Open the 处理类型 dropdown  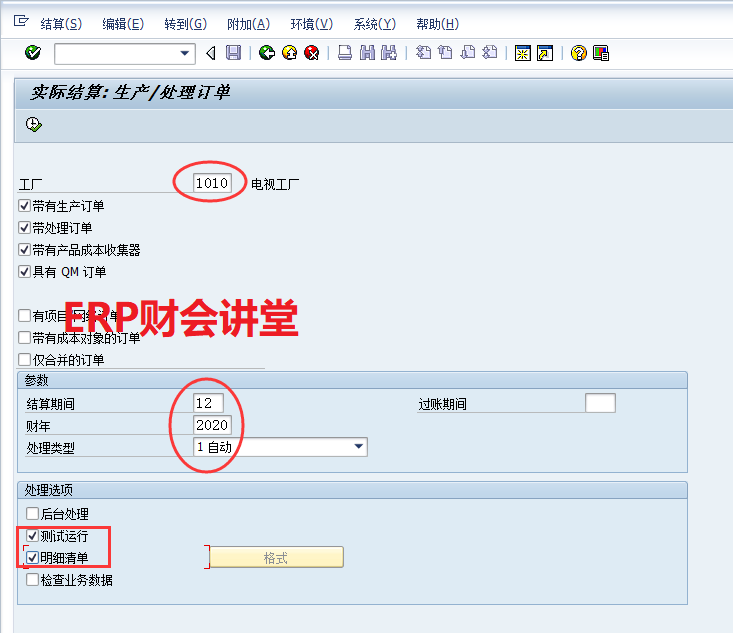[280, 447]
